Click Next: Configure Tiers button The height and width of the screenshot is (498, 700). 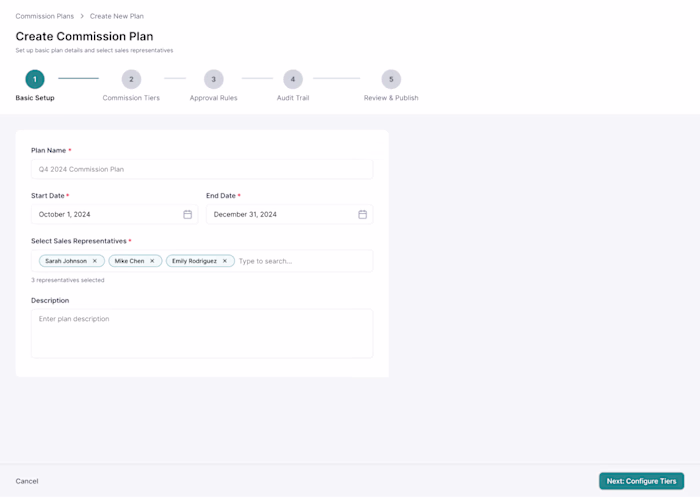pyautogui.click(x=641, y=481)
